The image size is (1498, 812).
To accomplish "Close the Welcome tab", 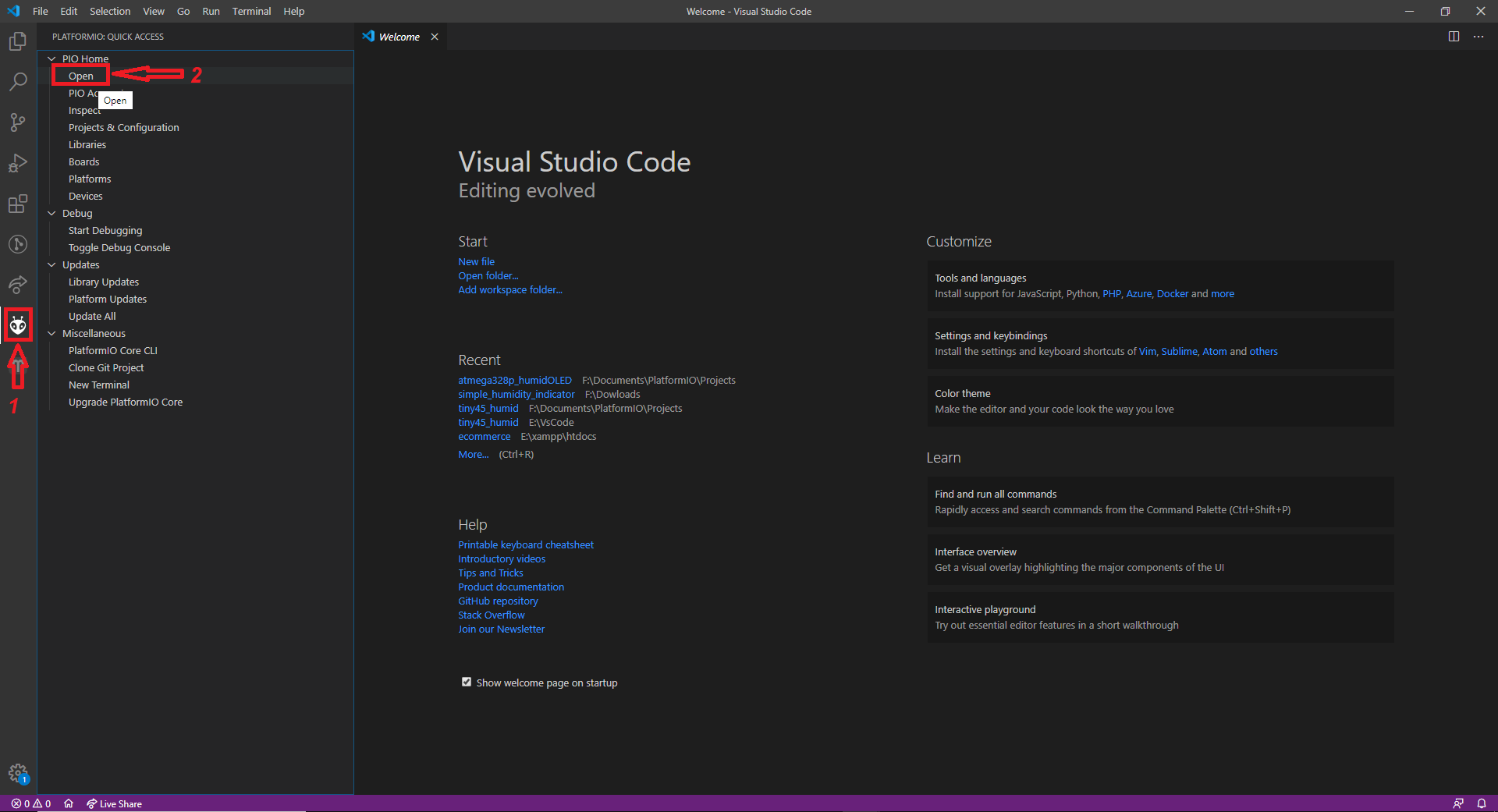I will point(435,37).
